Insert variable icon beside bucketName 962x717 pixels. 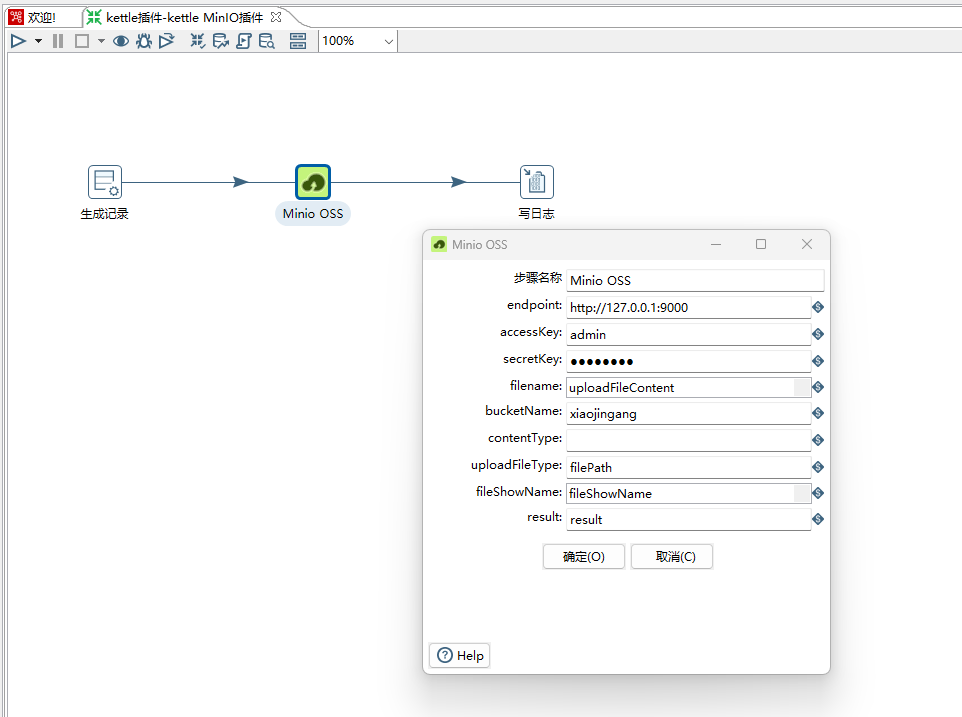[x=818, y=413]
